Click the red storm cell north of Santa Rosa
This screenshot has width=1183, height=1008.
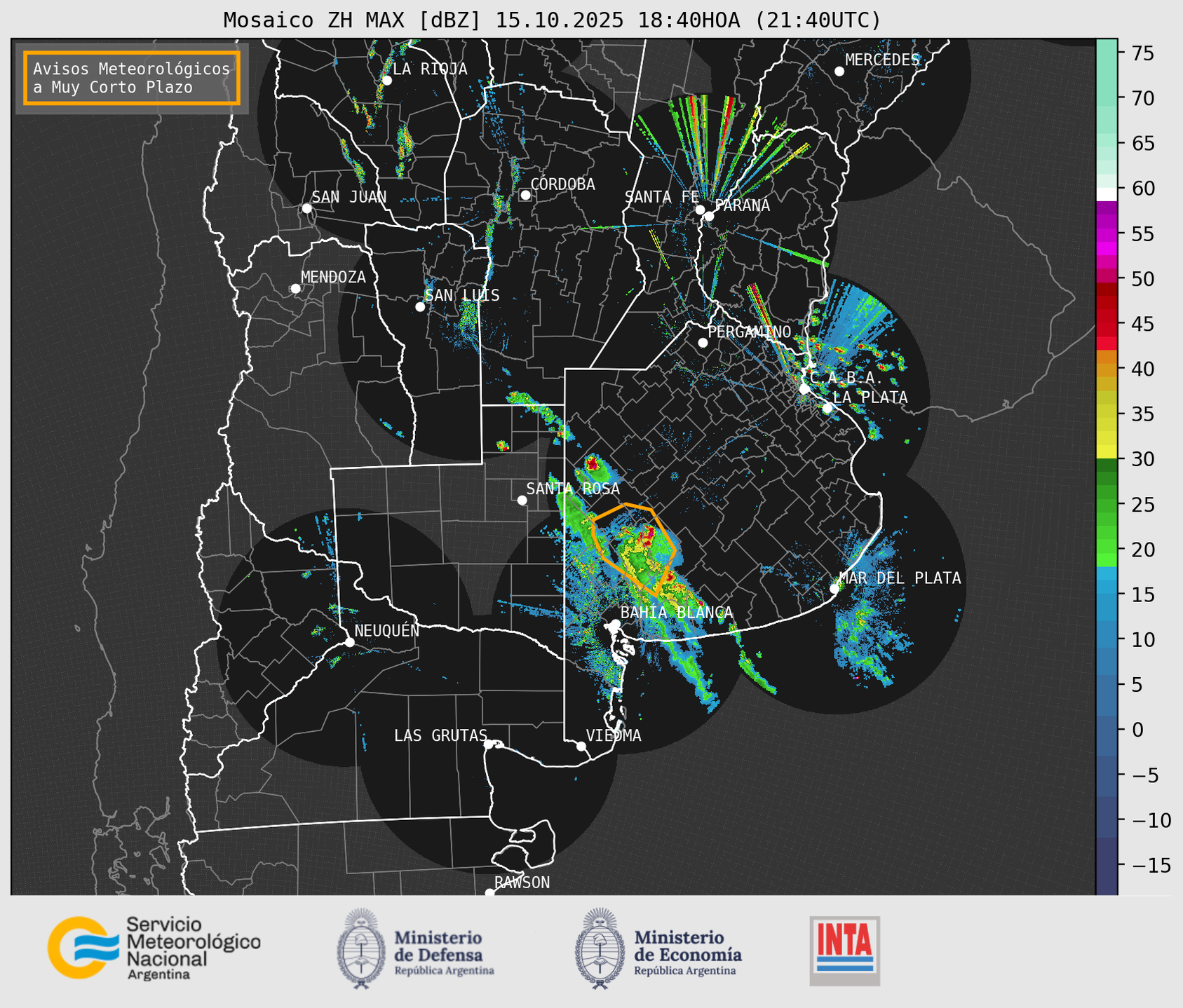coord(592,463)
